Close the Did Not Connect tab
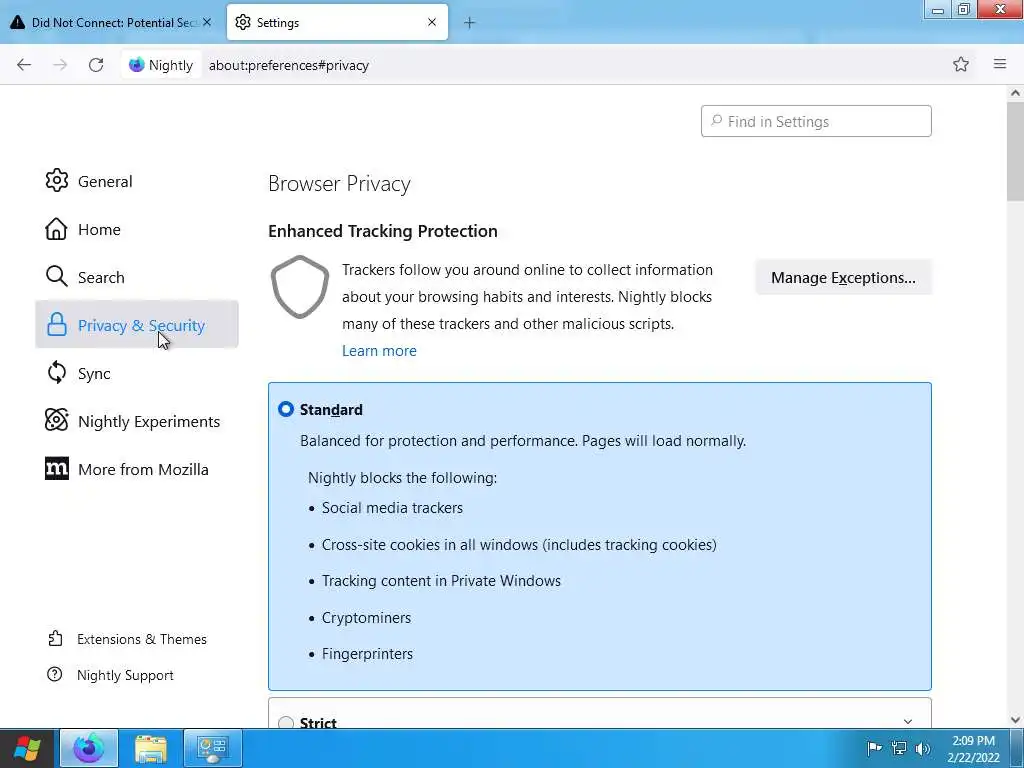The image size is (1024, 768). [x=207, y=22]
